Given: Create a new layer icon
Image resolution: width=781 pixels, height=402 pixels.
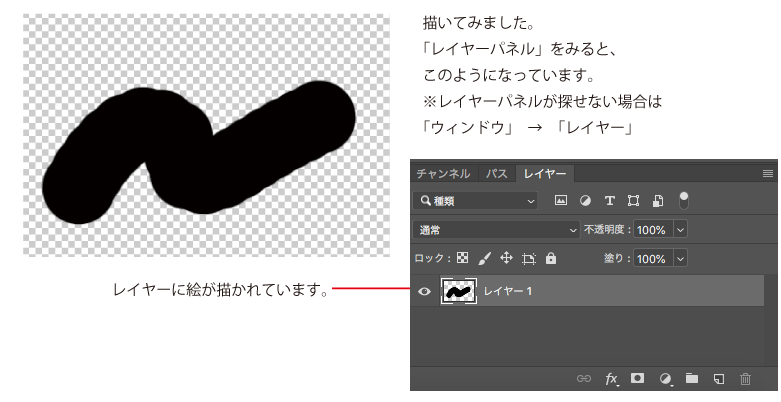Looking at the screenshot, I should [719, 379].
